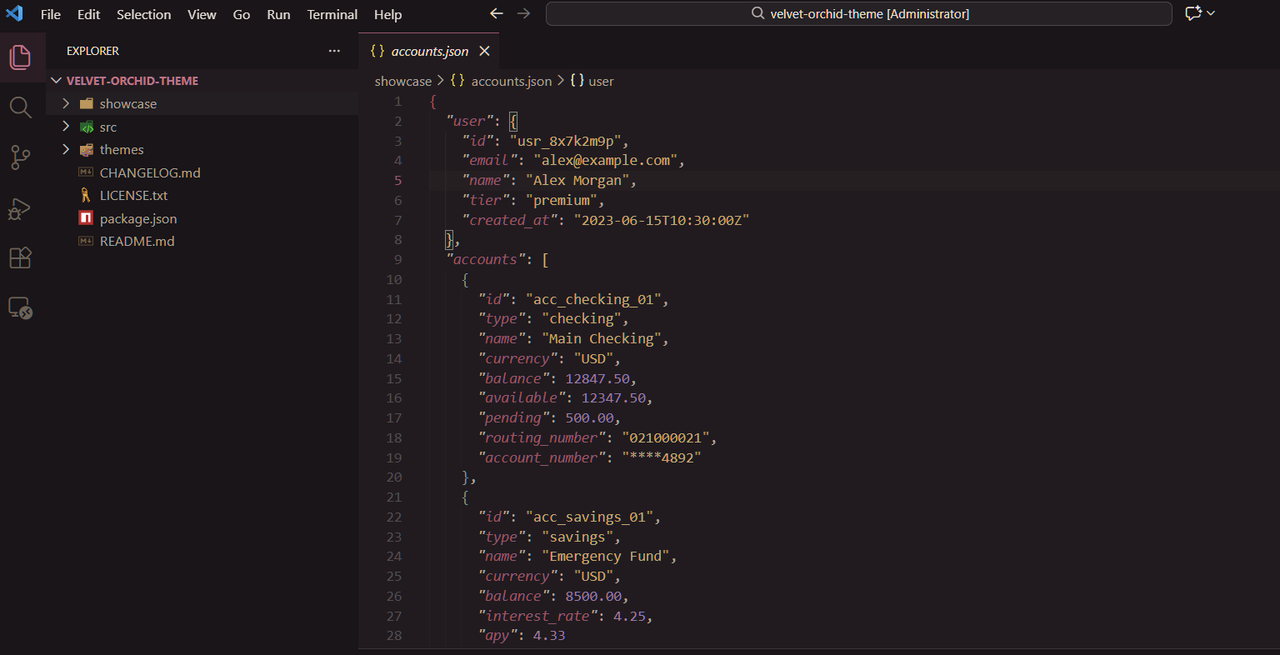Click line number 20 in the gutter
This screenshot has width=1280, height=655.
[394, 478]
